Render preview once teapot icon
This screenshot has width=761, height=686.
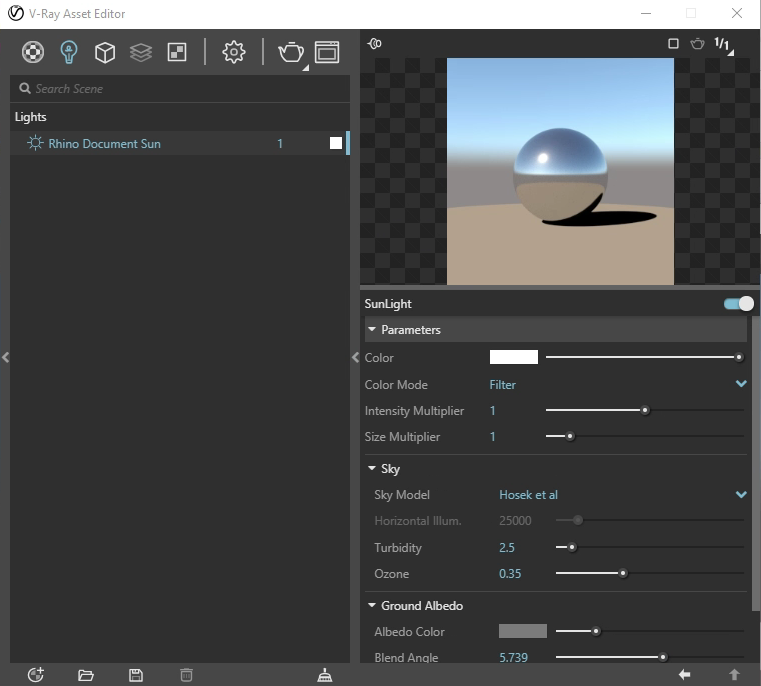[697, 44]
